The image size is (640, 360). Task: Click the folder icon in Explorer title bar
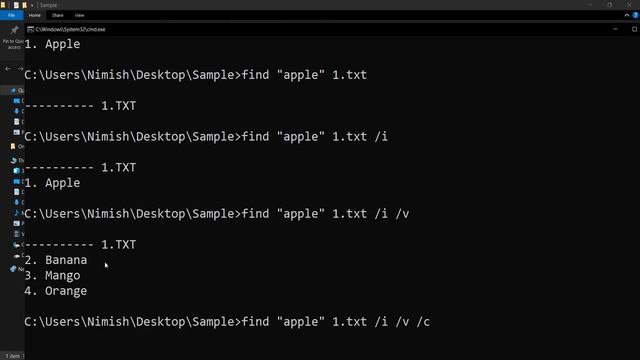pos(3,5)
